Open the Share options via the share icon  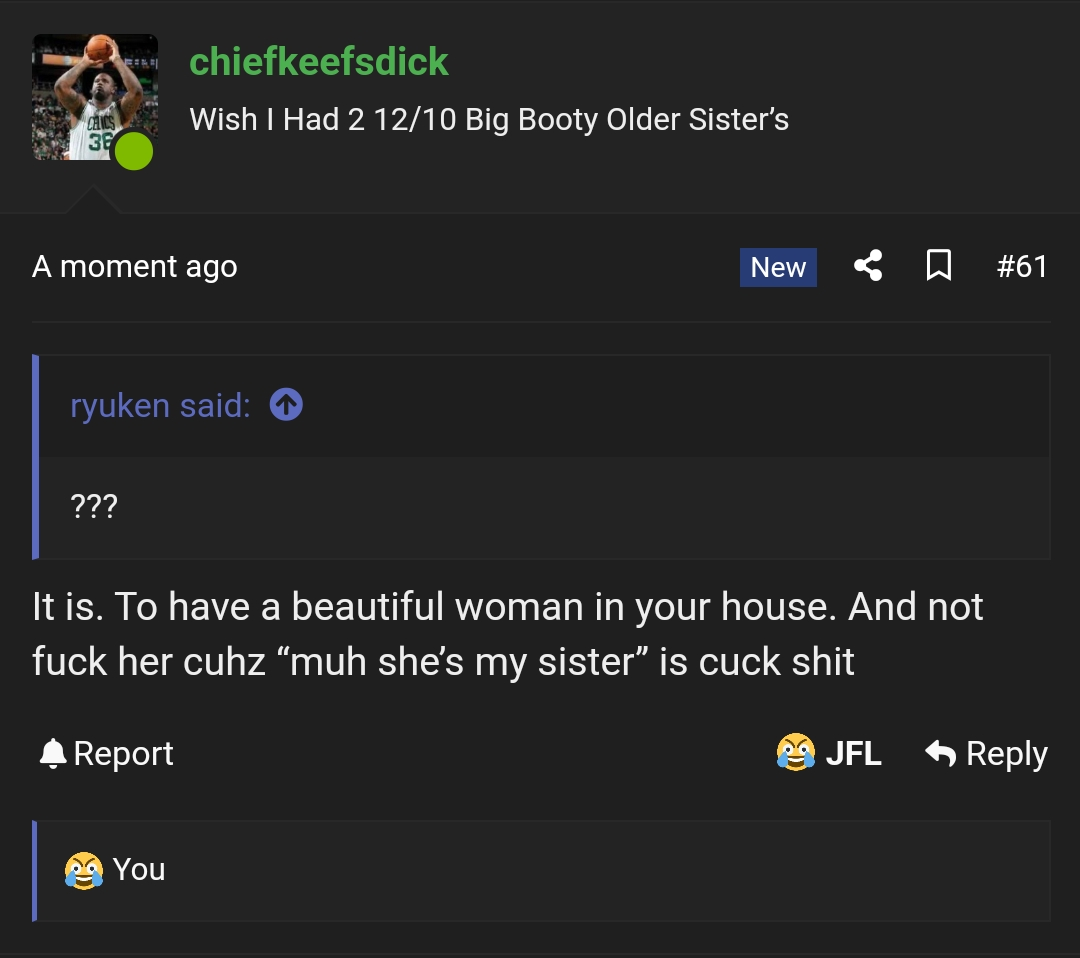(x=868, y=266)
